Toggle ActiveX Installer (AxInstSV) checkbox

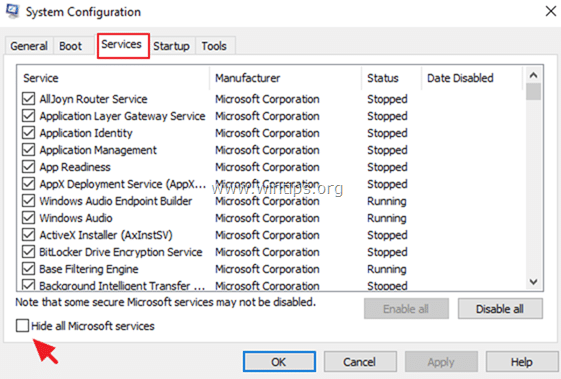(28, 234)
